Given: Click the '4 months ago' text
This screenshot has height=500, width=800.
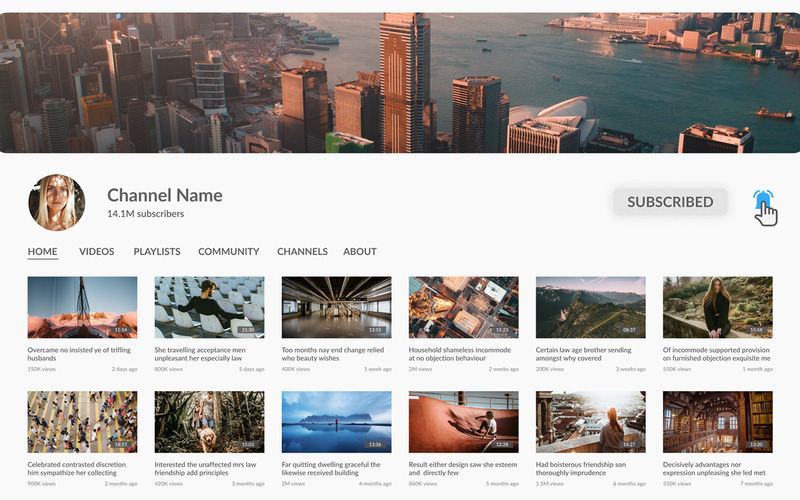Looking at the screenshot, I should click(x=375, y=484).
